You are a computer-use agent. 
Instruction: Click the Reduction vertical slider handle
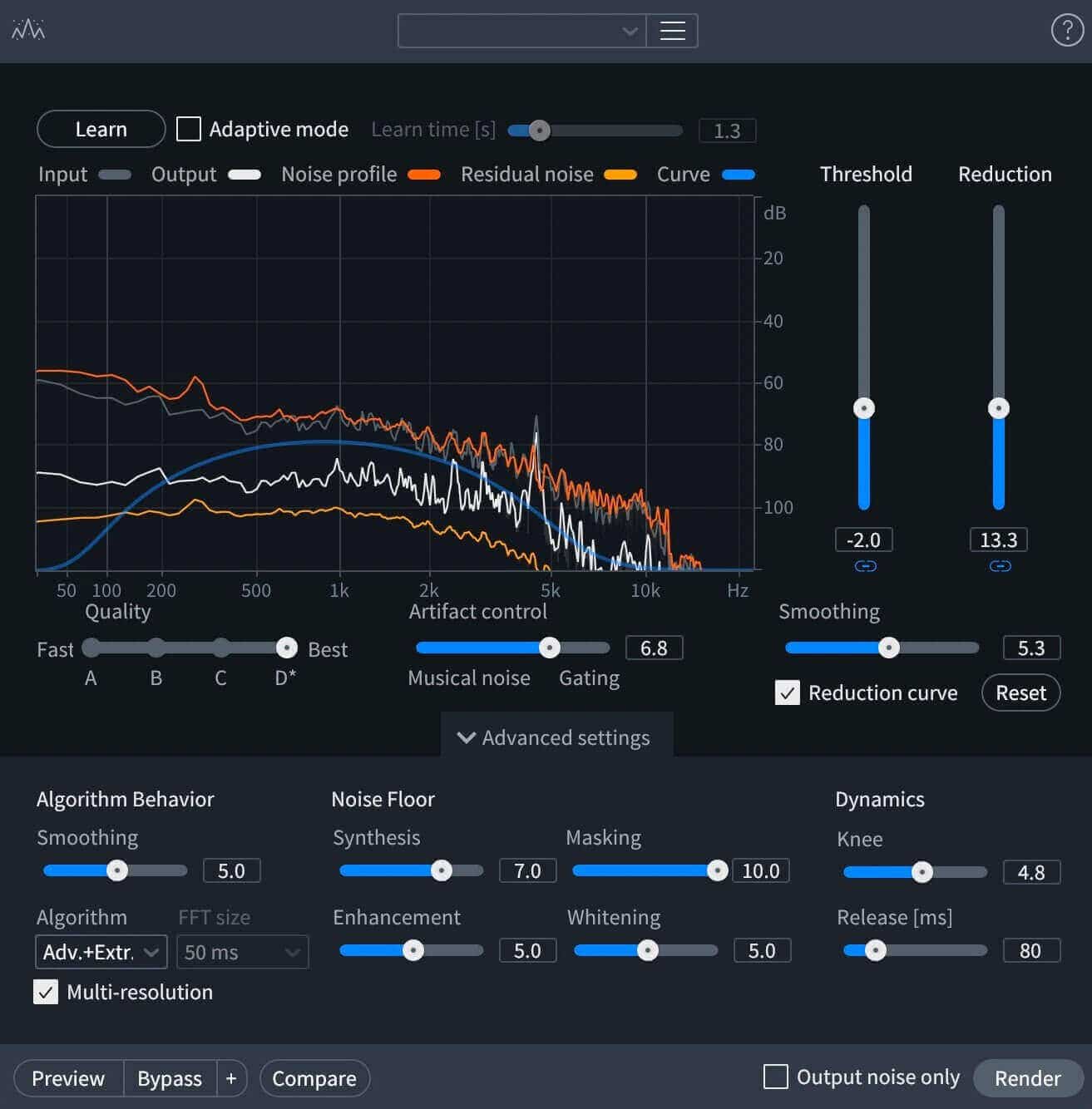999,408
